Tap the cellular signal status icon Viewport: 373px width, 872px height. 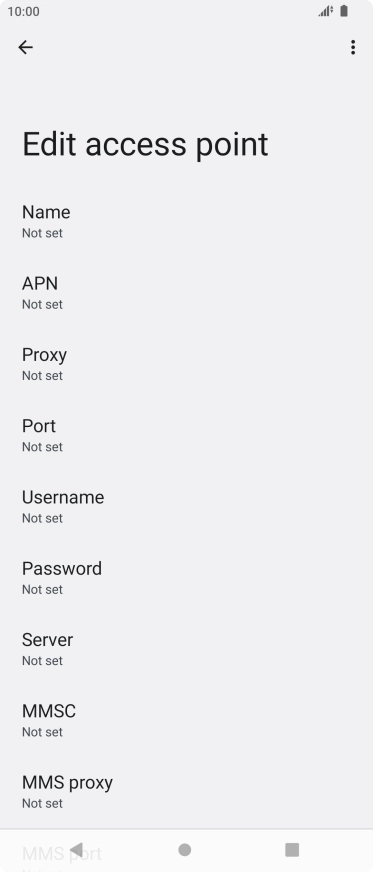[x=326, y=11]
